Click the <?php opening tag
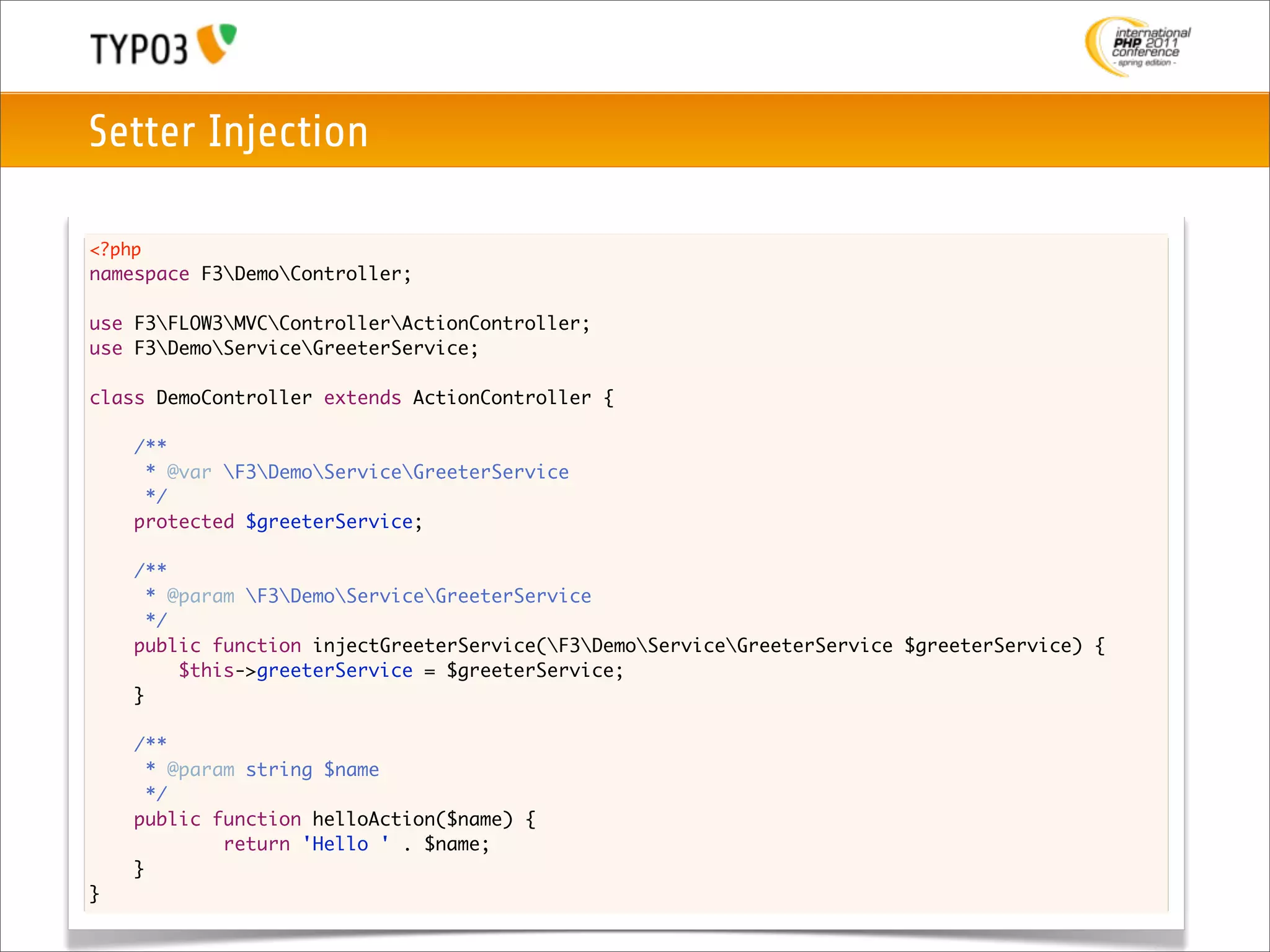Screen dimensions: 1270x952 pyautogui.click(x=115, y=249)
